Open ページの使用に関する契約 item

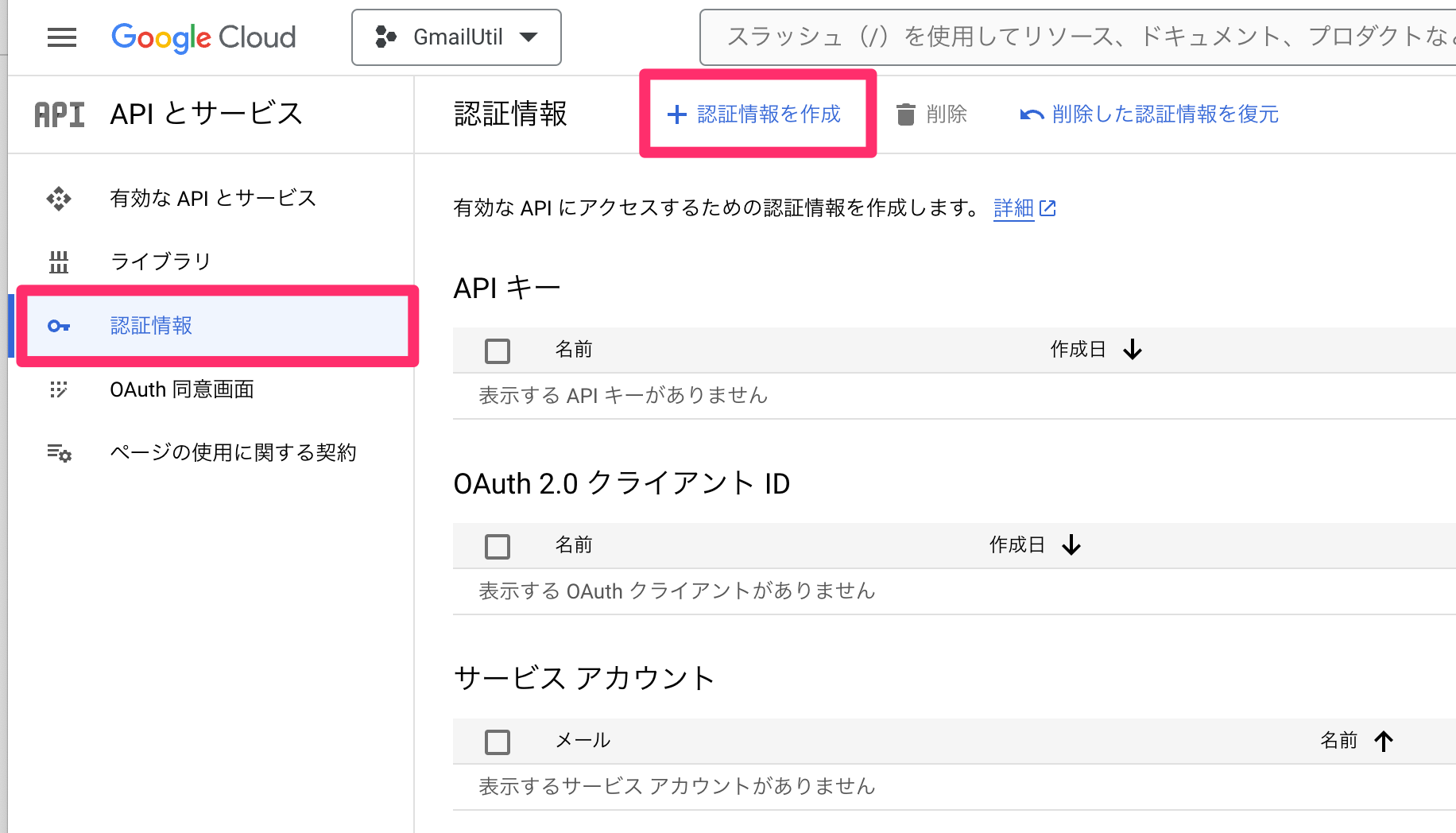pyautogui.click(x=233, y=453)
